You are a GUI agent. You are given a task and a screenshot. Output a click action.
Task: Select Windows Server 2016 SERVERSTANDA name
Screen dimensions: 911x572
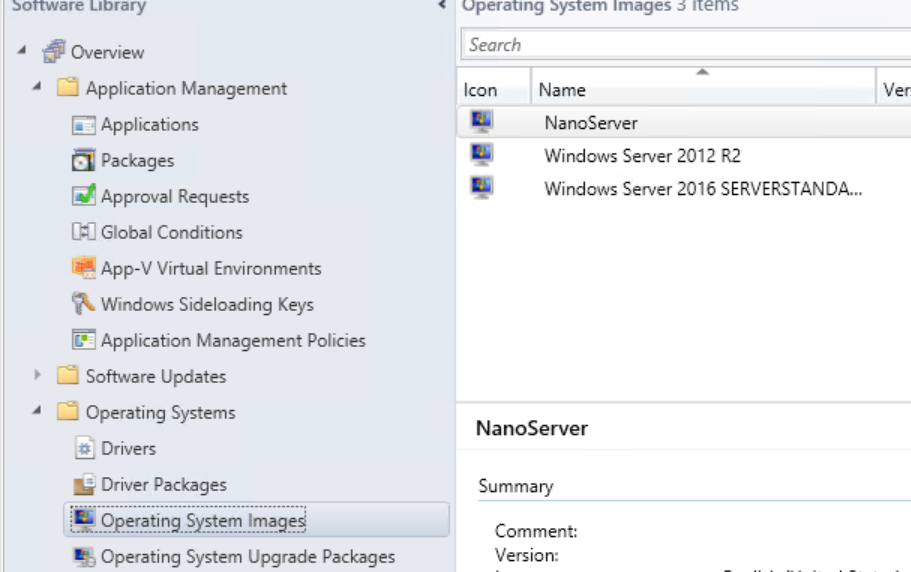pos(703,189)
